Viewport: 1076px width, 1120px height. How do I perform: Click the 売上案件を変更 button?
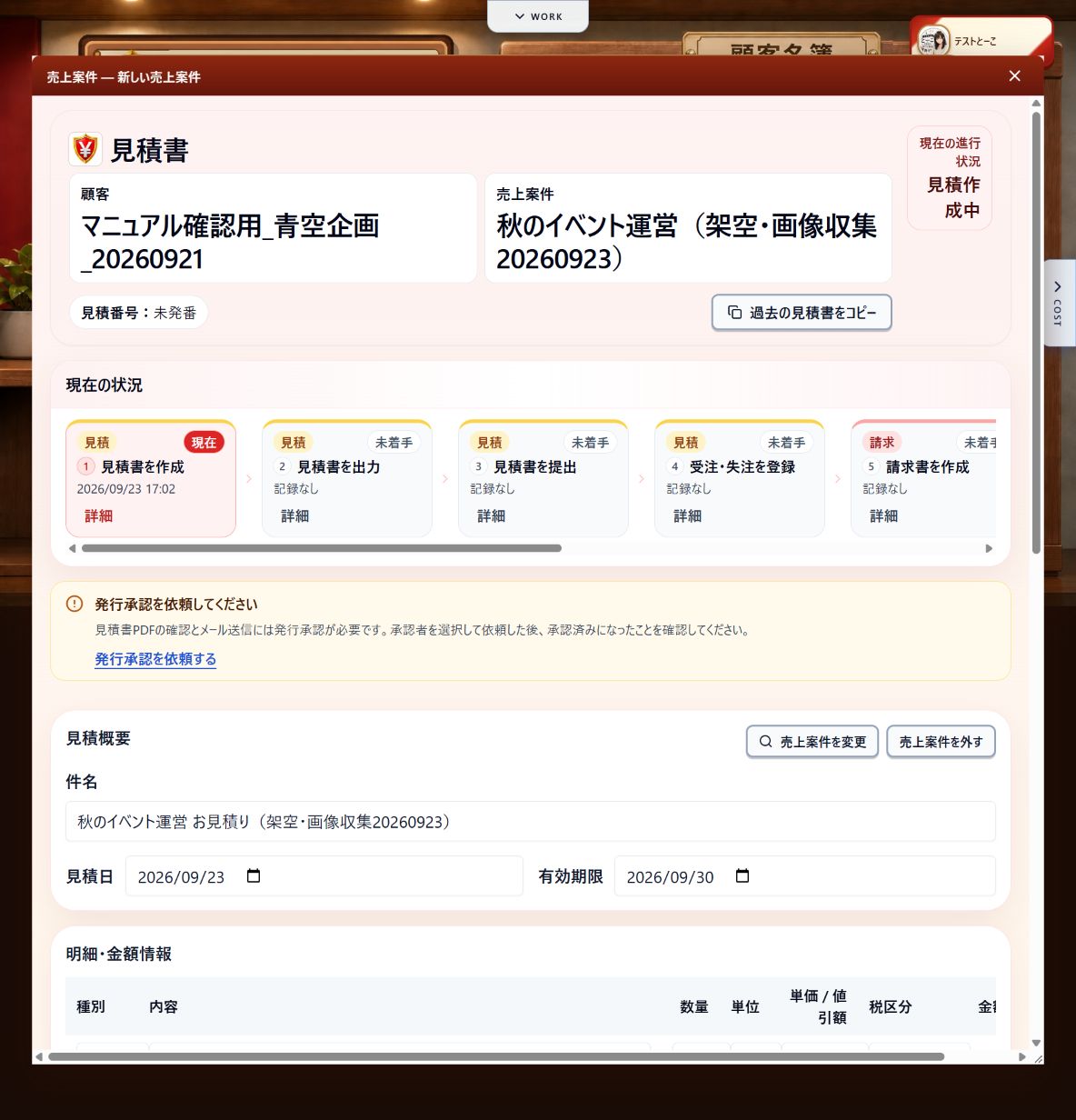pos(812,742)
